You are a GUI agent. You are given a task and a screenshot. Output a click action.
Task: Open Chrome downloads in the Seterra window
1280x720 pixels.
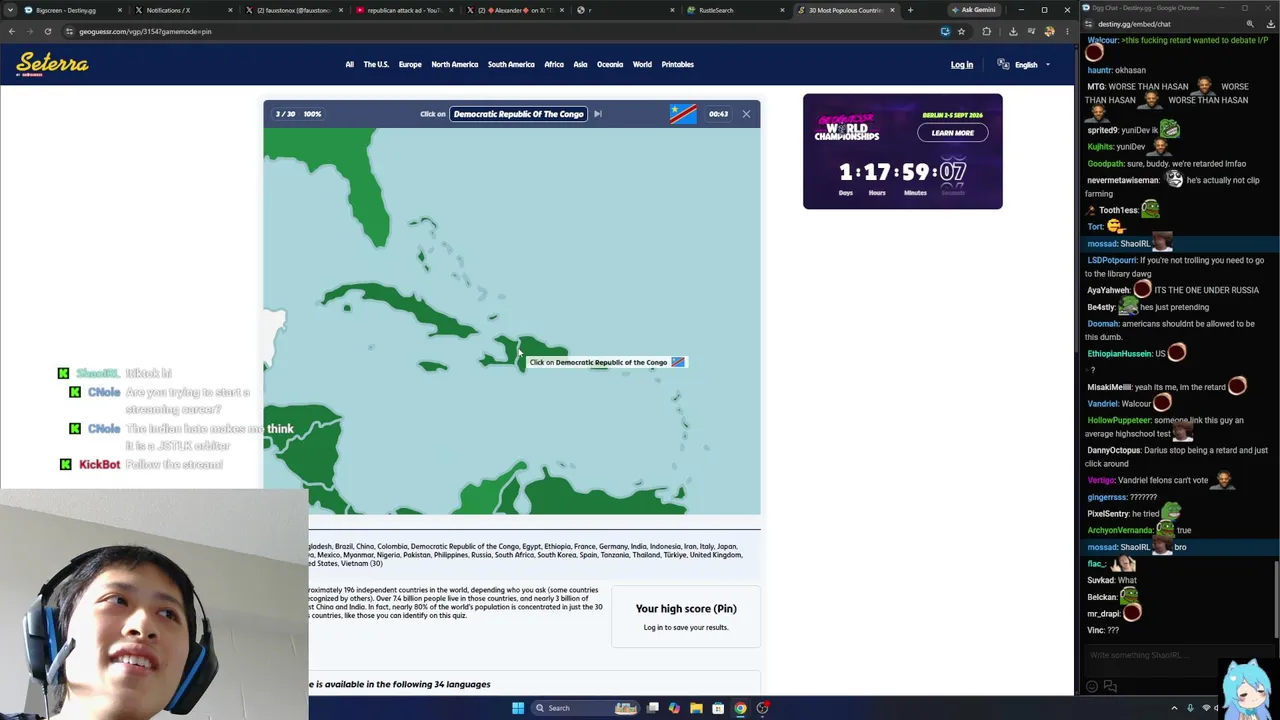pyautogui.click(x=1013, y=31)
